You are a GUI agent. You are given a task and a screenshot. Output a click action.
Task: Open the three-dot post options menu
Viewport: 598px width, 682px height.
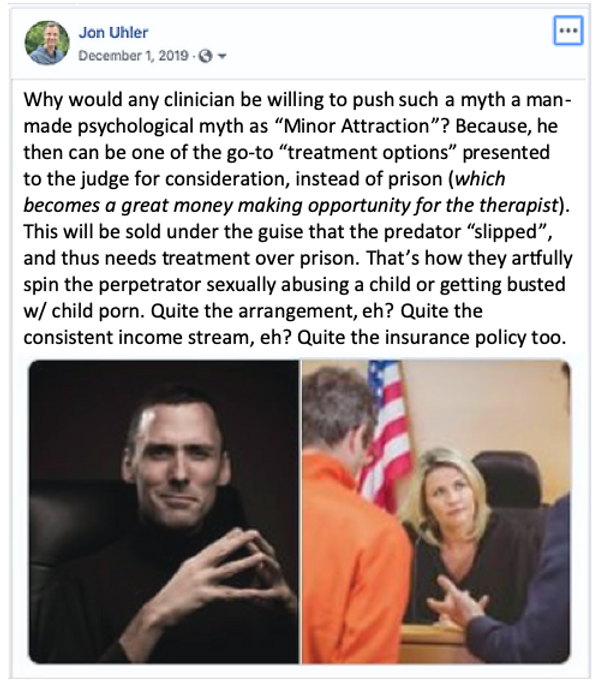pyautogui.click(x=568, y=30)
